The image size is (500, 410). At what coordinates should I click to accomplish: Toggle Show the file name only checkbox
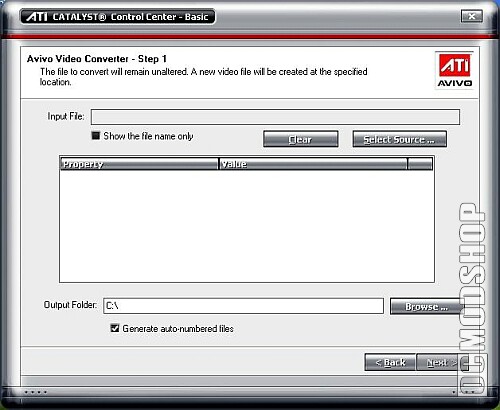[x=96, y=136]
